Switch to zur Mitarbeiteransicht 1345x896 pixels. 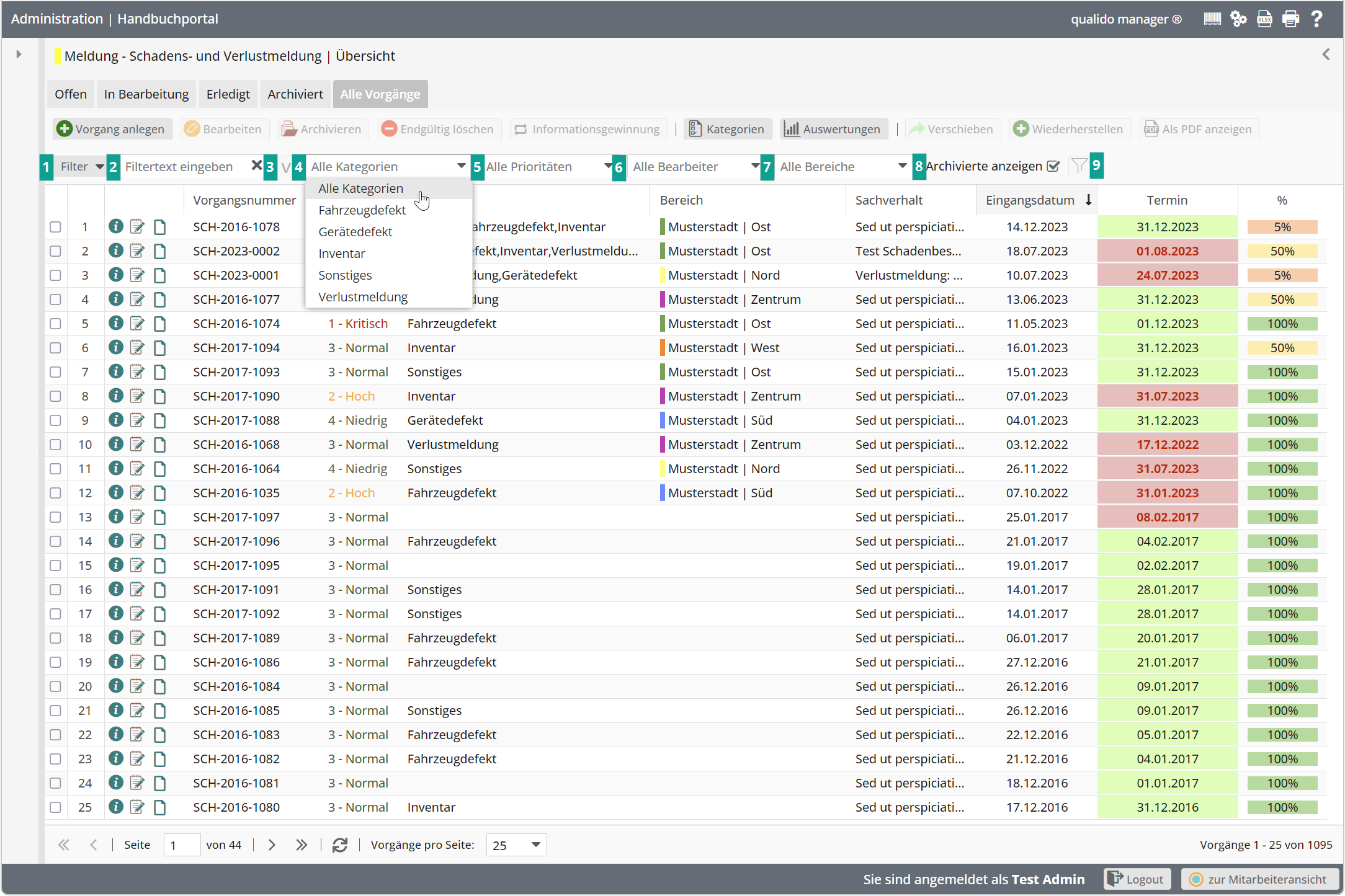click(1260, 879)
